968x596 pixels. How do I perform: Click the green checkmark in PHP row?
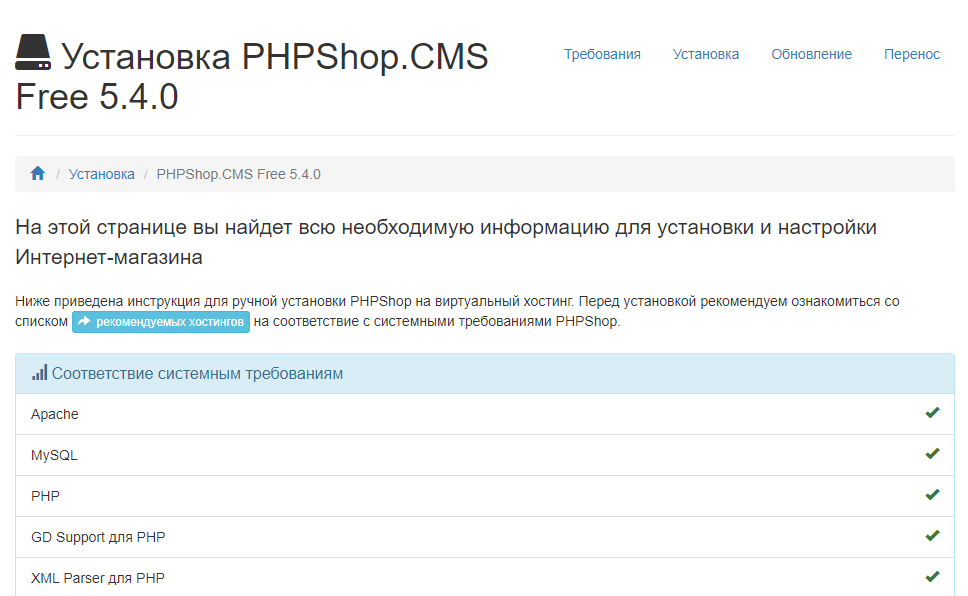tap(932, 495)
